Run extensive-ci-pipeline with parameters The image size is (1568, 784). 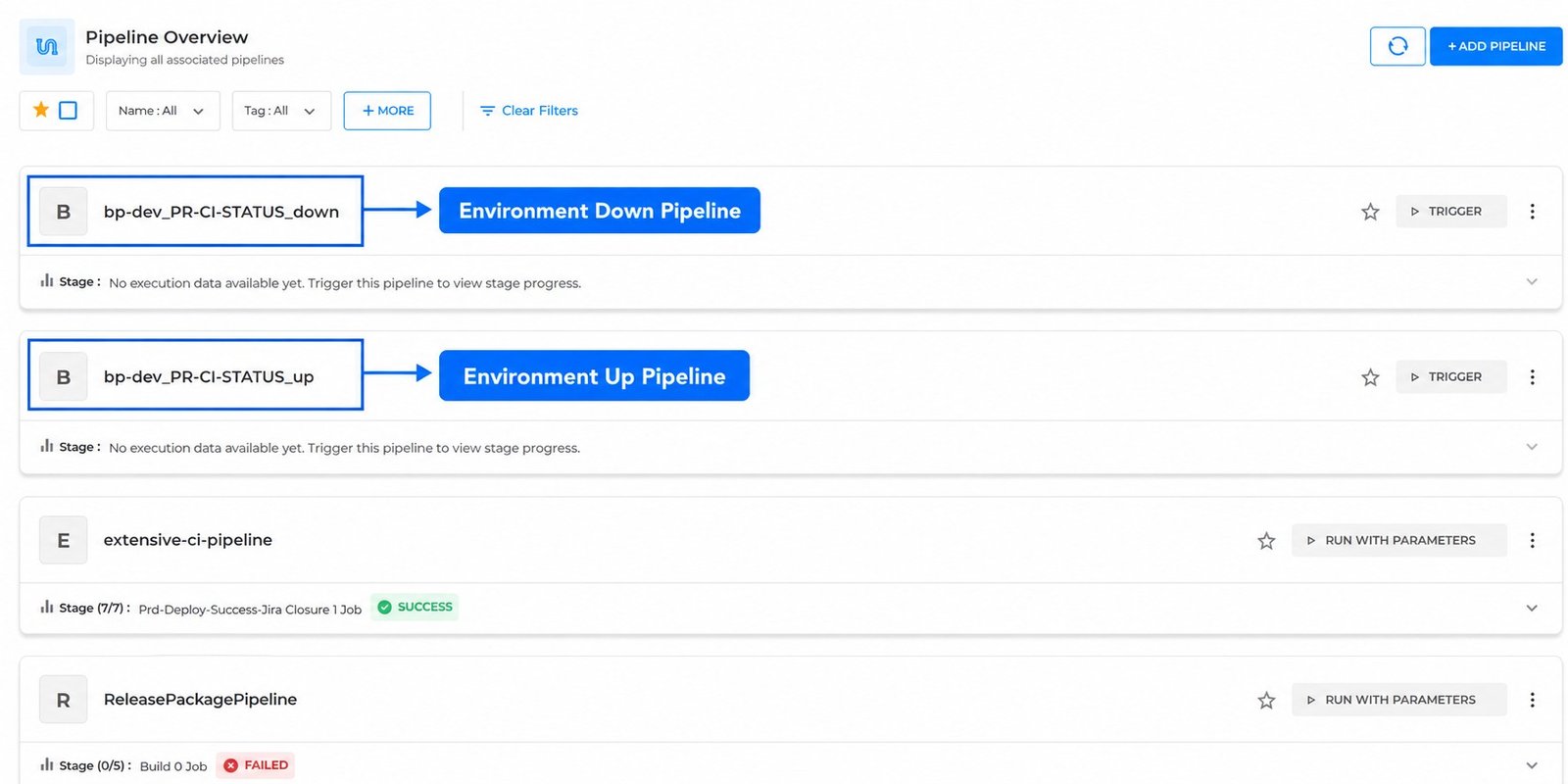[x=1399, y=541]
